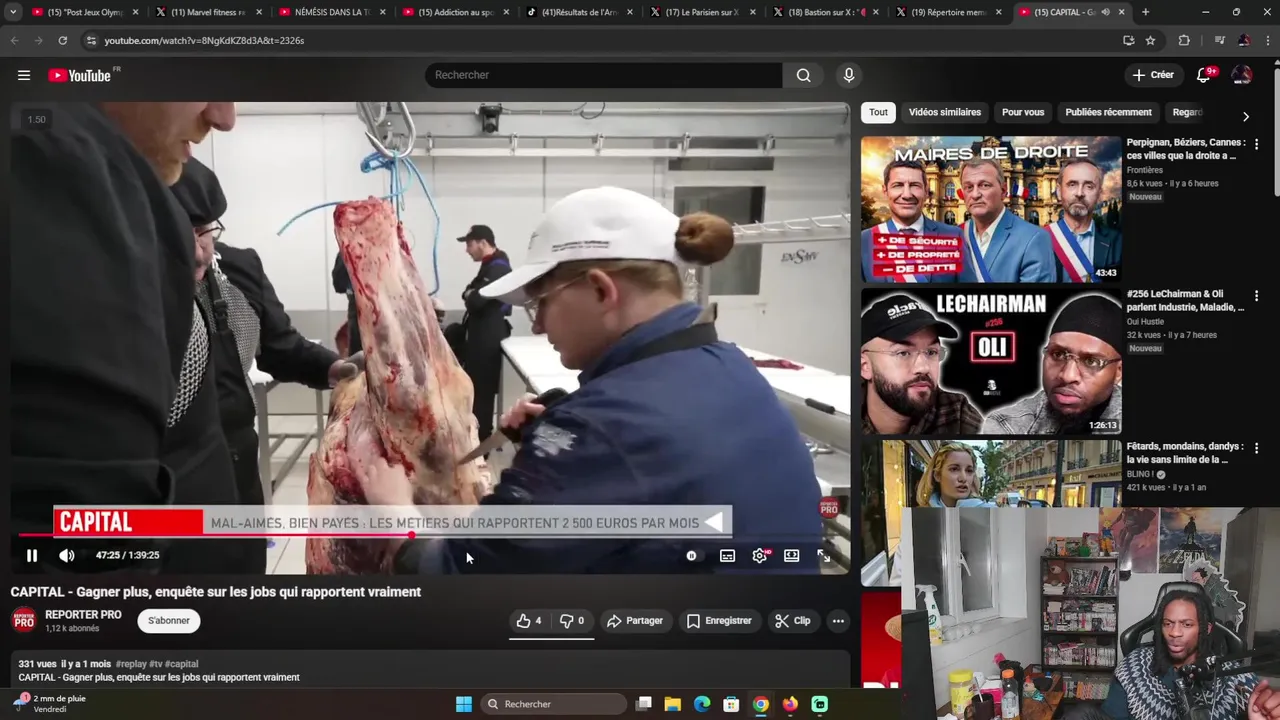Reload the page
Image resolution: width=1280 pixels, height=720 pixels.
pos(62,40)
